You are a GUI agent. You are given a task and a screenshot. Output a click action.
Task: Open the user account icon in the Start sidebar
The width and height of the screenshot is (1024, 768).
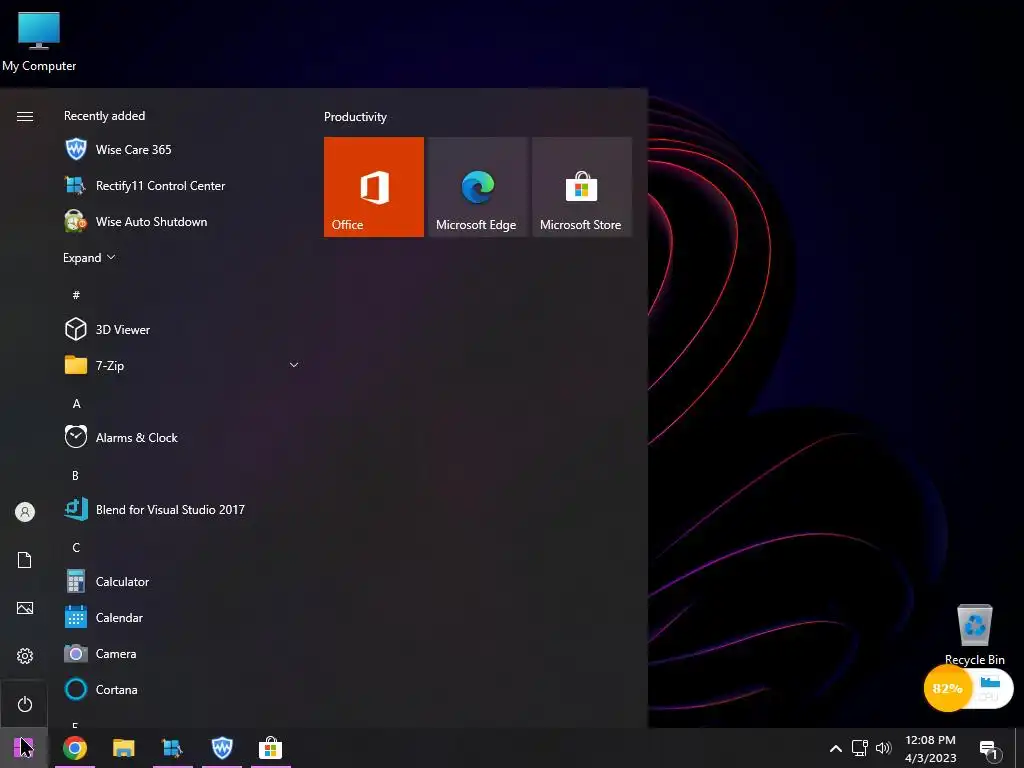point(25,512)
